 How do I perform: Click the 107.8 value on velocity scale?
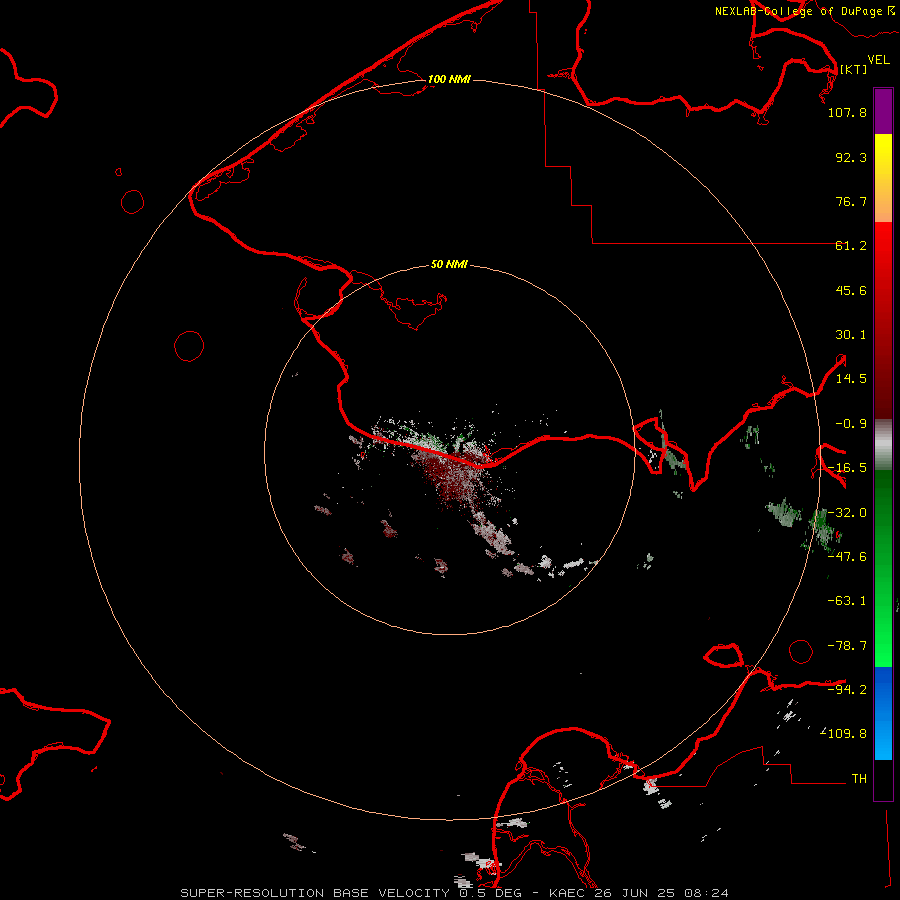tap(847, 112)
